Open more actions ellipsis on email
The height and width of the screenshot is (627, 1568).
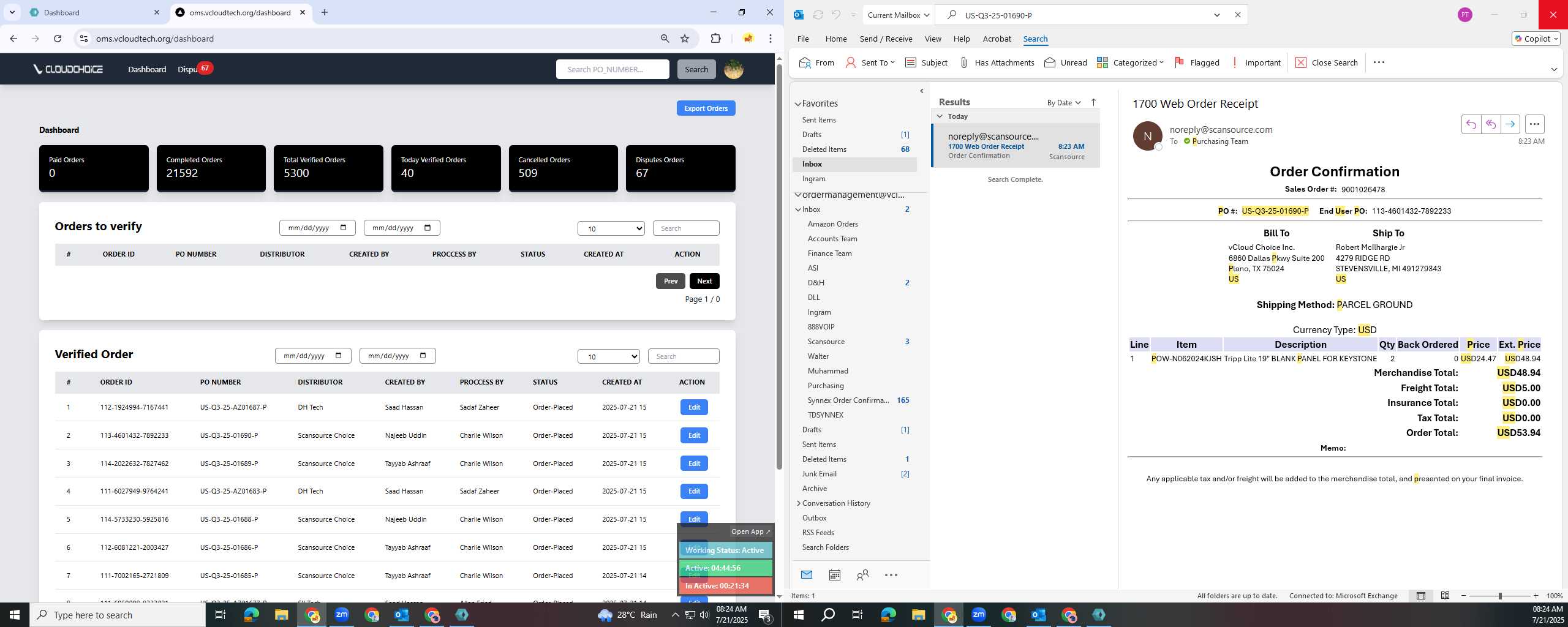pyautogui.click(x=1534, y=124)
